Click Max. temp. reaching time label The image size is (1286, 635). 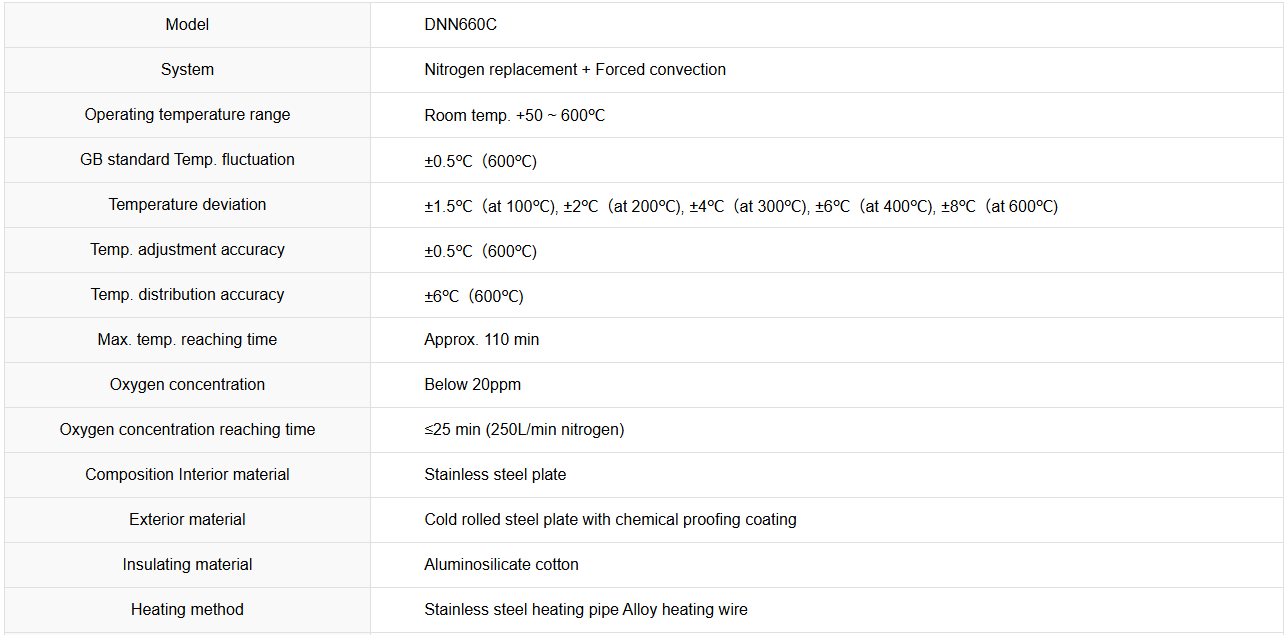click(x=187, y=340)
